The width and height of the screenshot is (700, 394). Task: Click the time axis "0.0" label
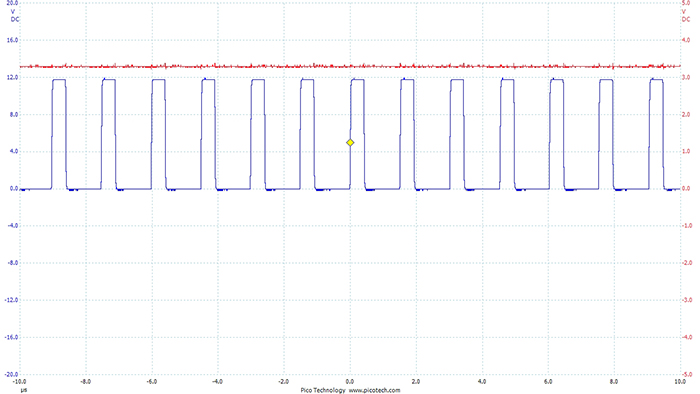coord(350,382)
